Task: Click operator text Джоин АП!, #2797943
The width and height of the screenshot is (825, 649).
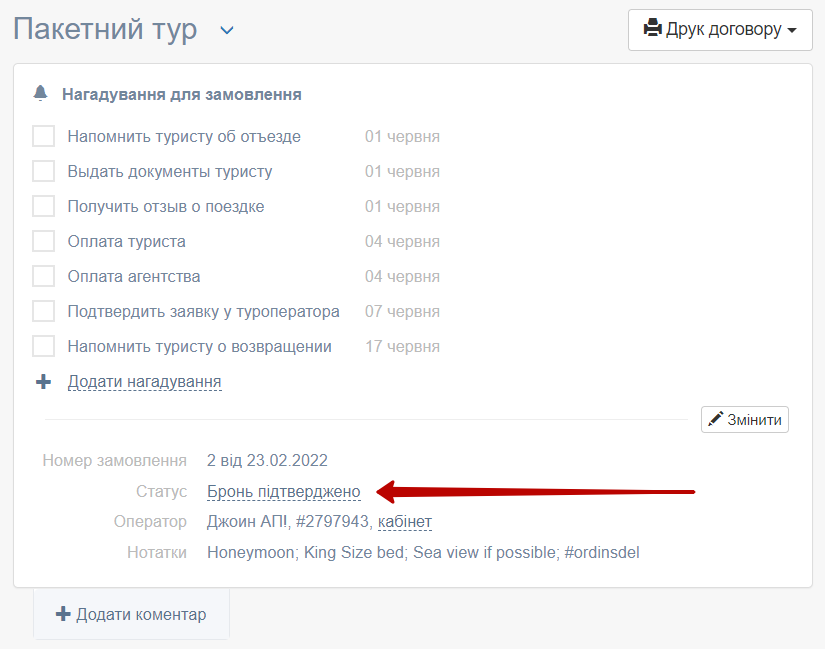Action: pyautogui.click(x=288, y=521)
